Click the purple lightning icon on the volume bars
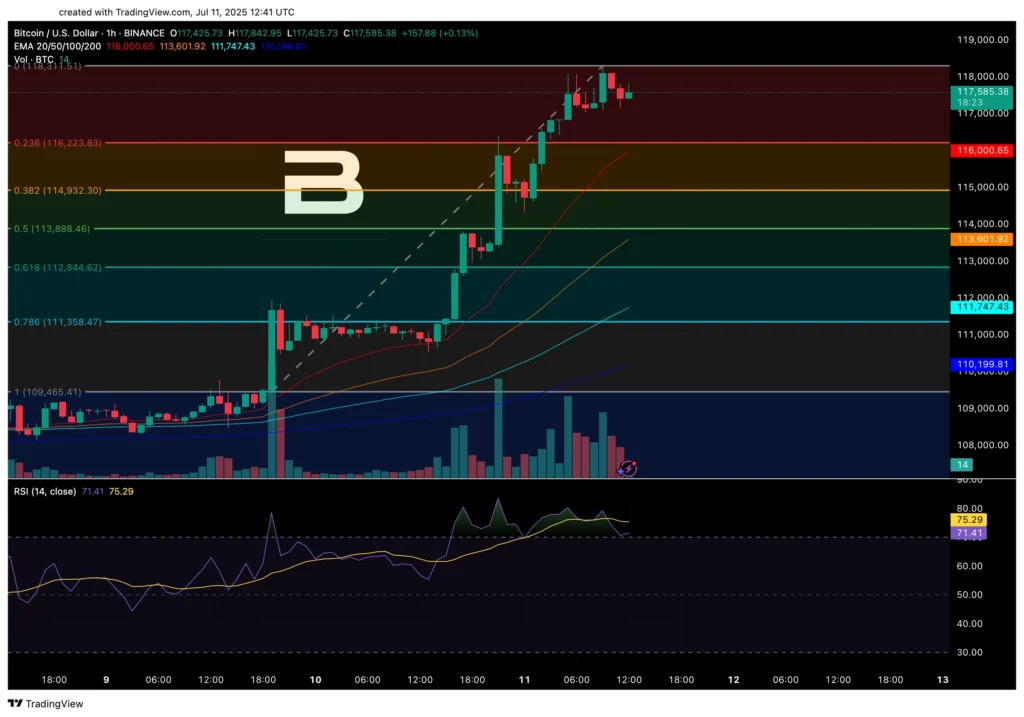 pyautogui.click(x=628, y=468)
